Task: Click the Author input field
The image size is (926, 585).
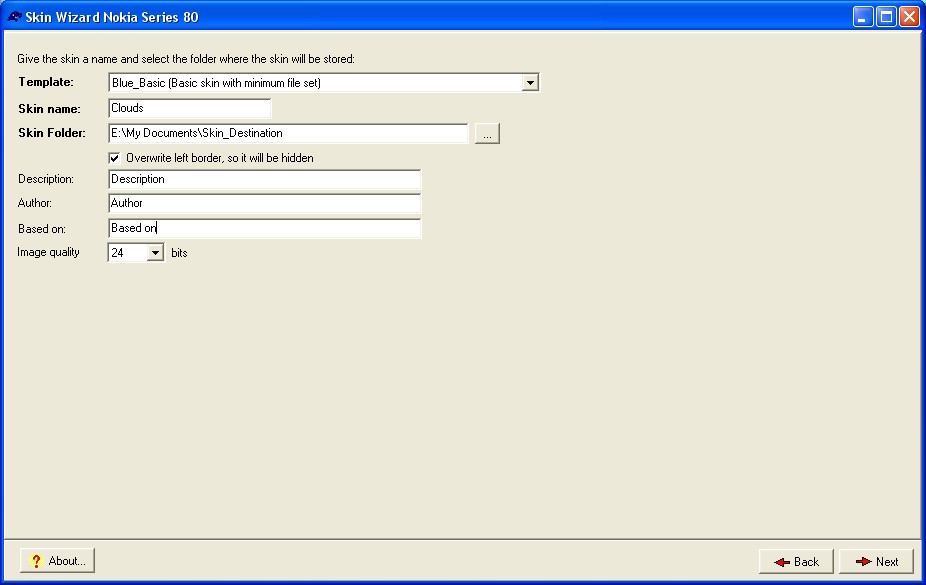Action: (x=265, y=203)
